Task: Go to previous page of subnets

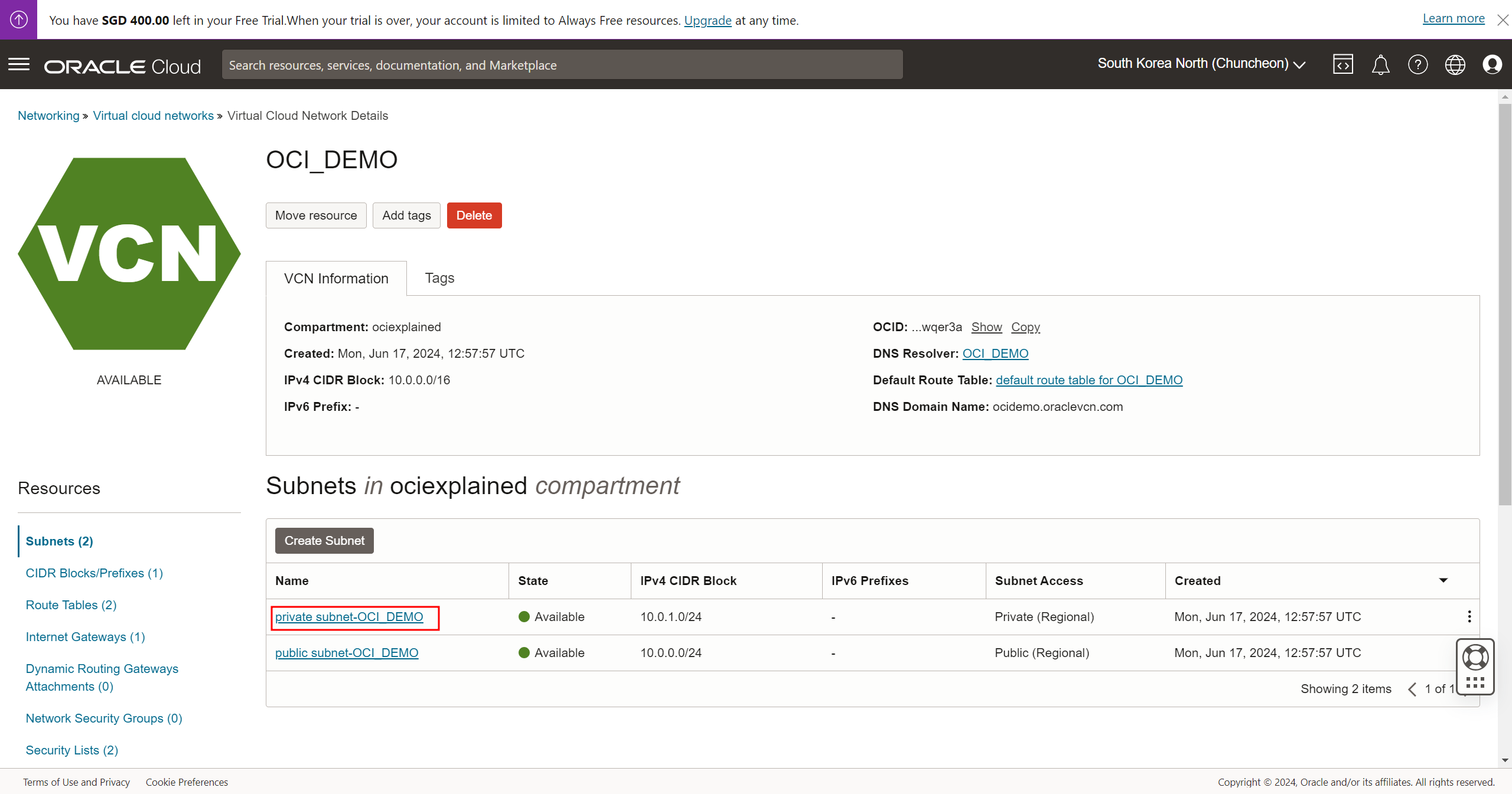Action: [1412, 689]
